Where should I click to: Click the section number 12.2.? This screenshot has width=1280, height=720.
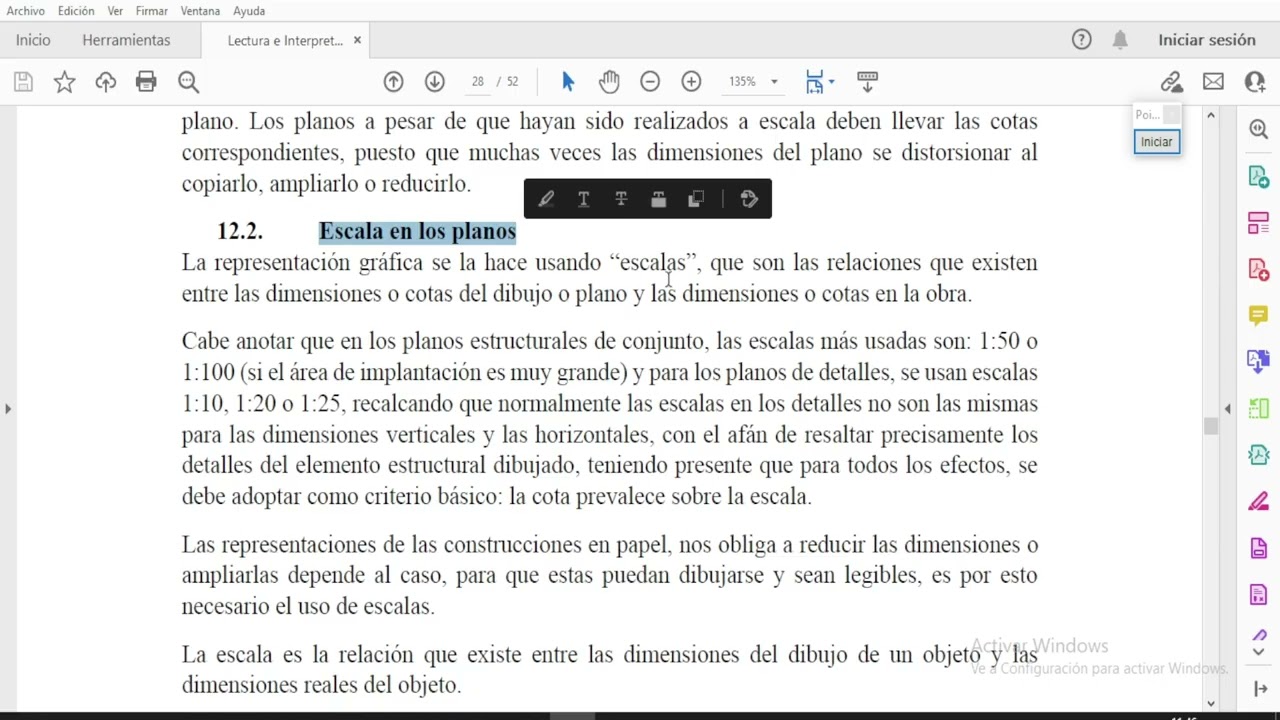[x=240, y=231]
